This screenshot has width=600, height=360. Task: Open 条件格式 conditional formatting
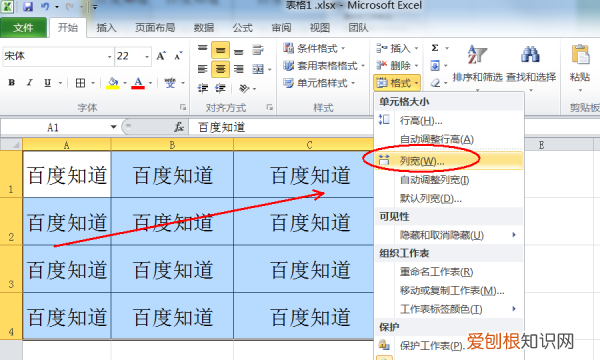[314, 48]
